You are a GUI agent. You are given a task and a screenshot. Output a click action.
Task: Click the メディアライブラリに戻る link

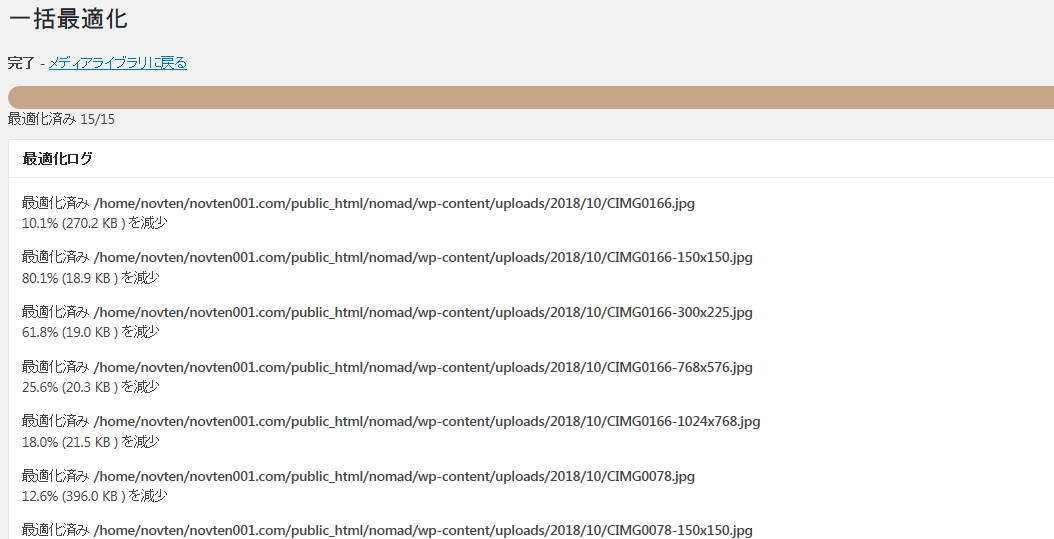118,63
